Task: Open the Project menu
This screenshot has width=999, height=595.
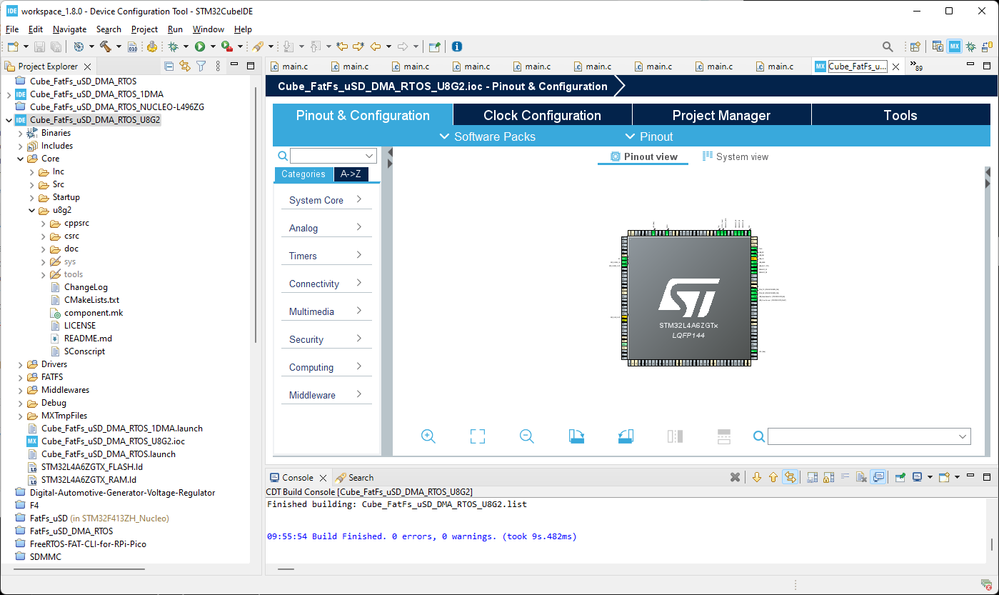Action: coord(144,29)
